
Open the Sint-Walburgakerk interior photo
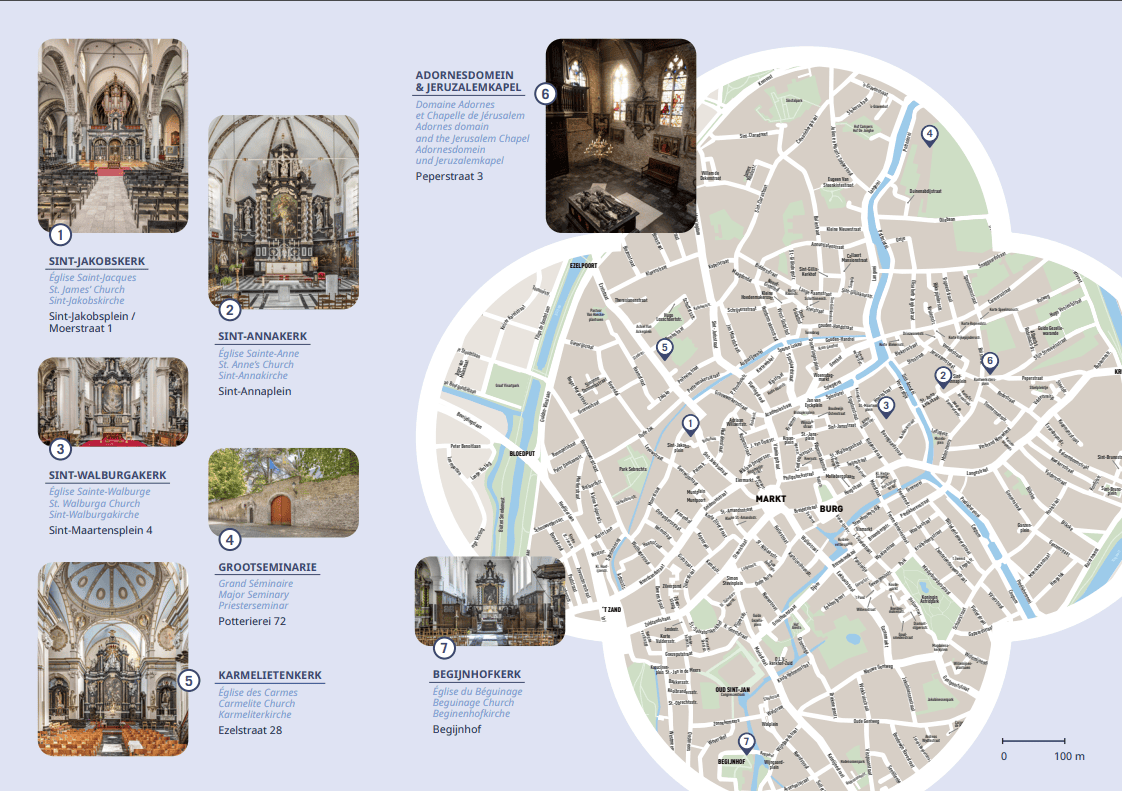[113, 402]
